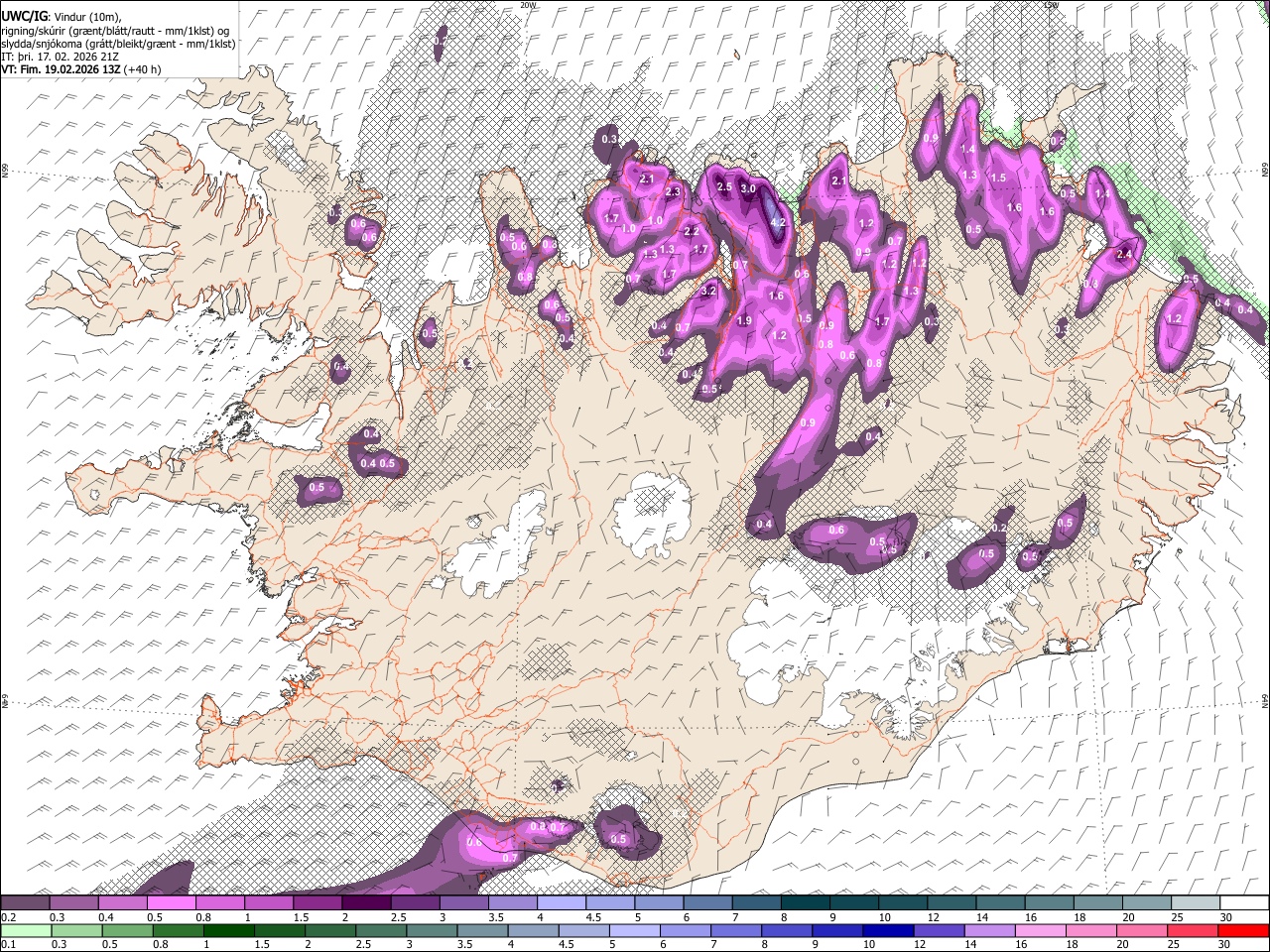Select the '15W' longitude label at the top
The width and height of the screenshot is (1270, 952).
pos(1051,5)
